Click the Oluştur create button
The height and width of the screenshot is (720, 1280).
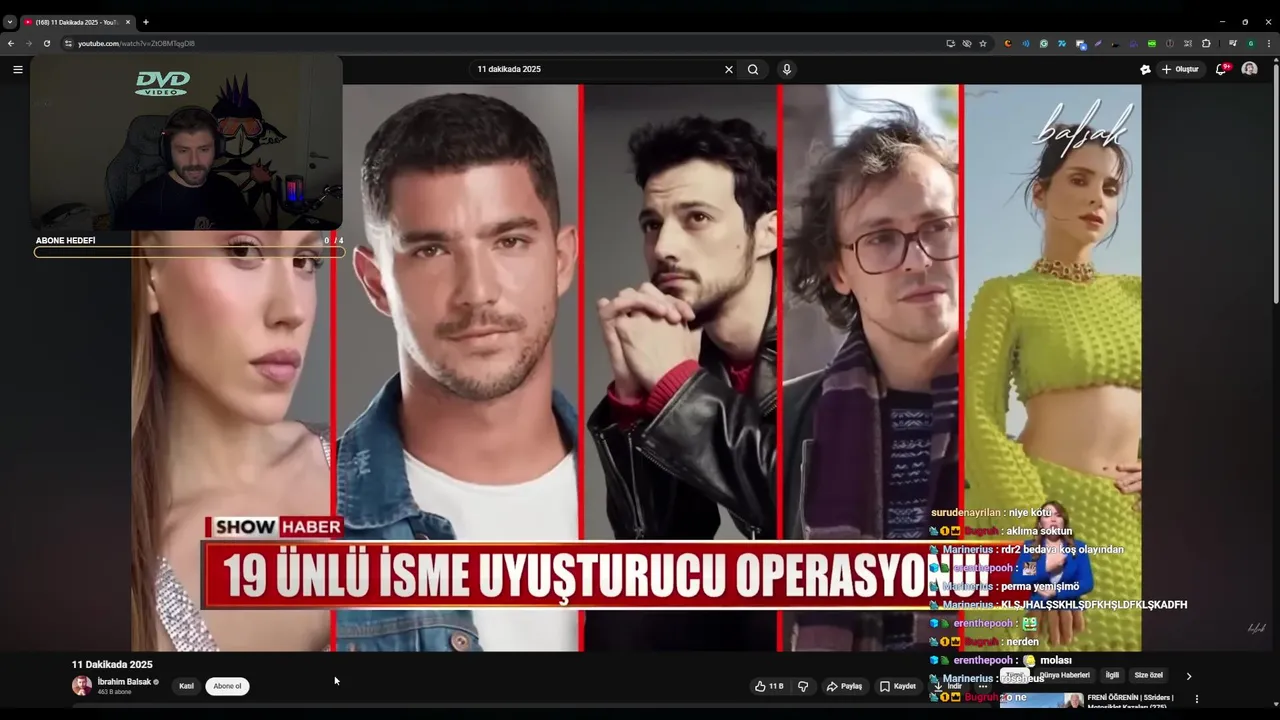pyautogui.click(x=1181, y=69)
